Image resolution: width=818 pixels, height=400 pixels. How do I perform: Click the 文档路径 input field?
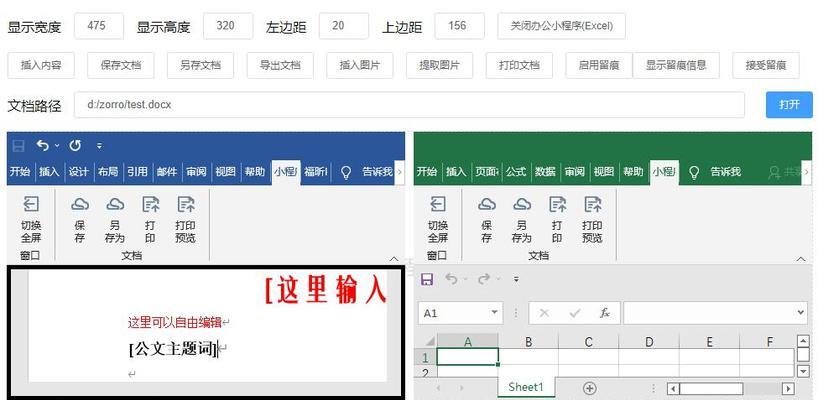pyautogui.click(x=410, y=105)
